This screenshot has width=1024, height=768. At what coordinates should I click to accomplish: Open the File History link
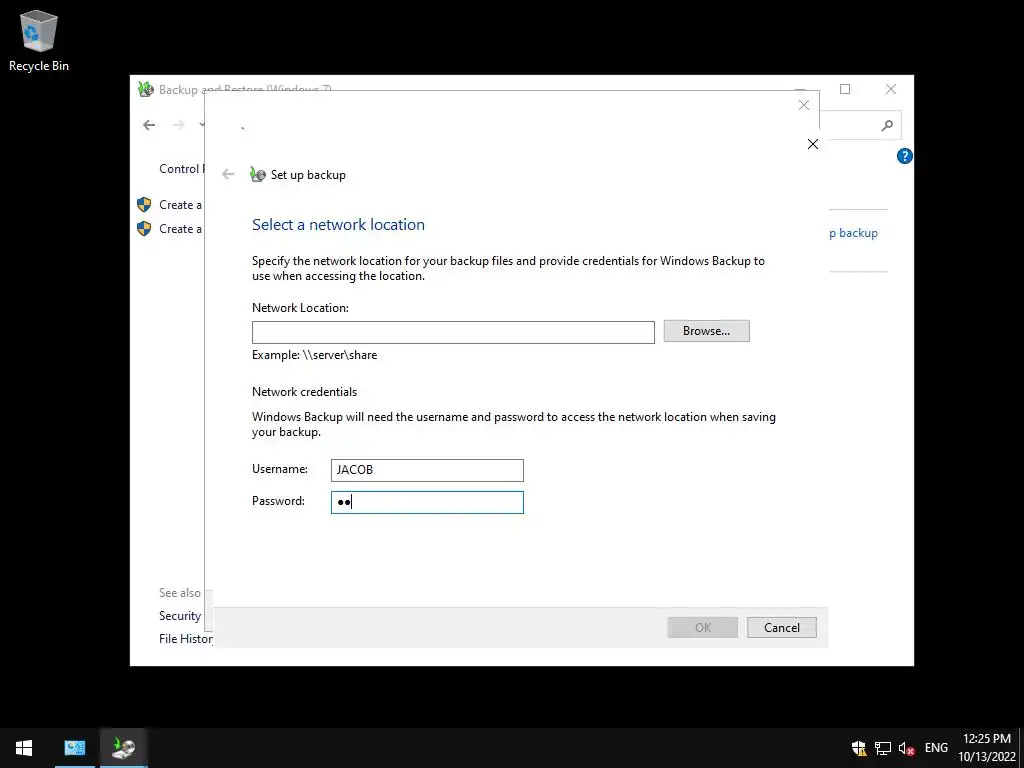coord(186,639)
